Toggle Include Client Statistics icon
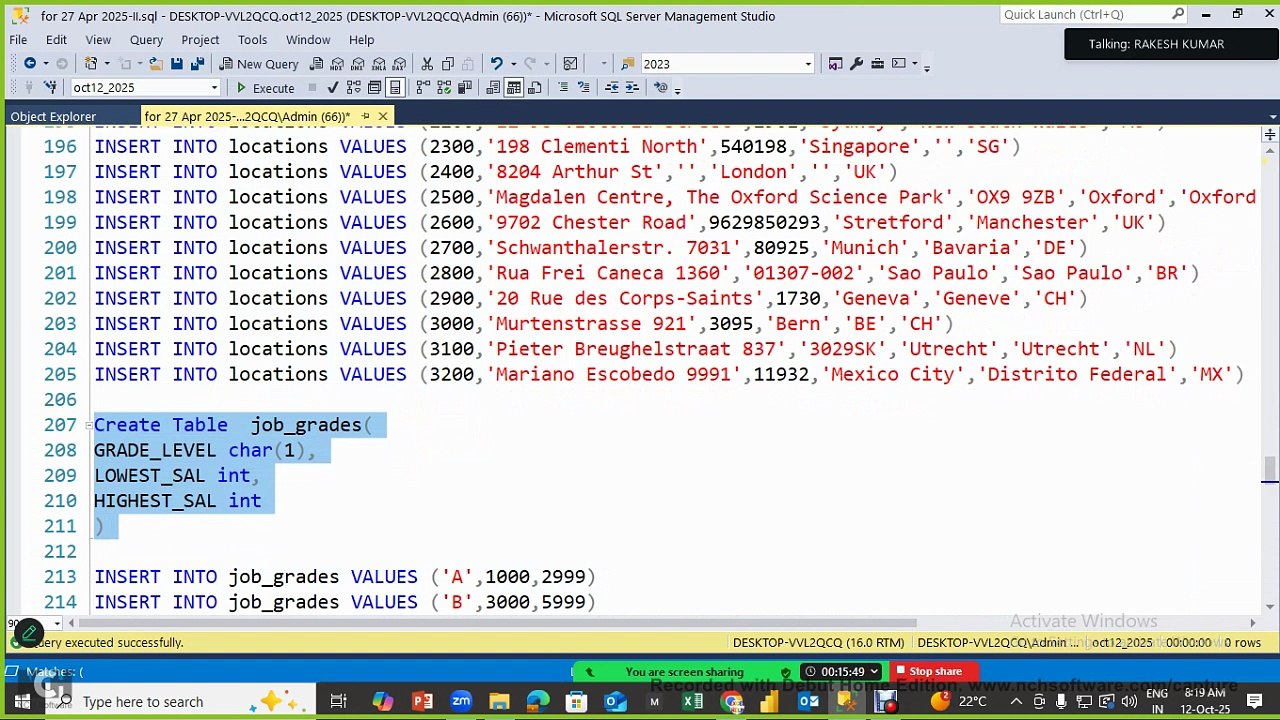1280x720 pixels. [x=465, y=87]
